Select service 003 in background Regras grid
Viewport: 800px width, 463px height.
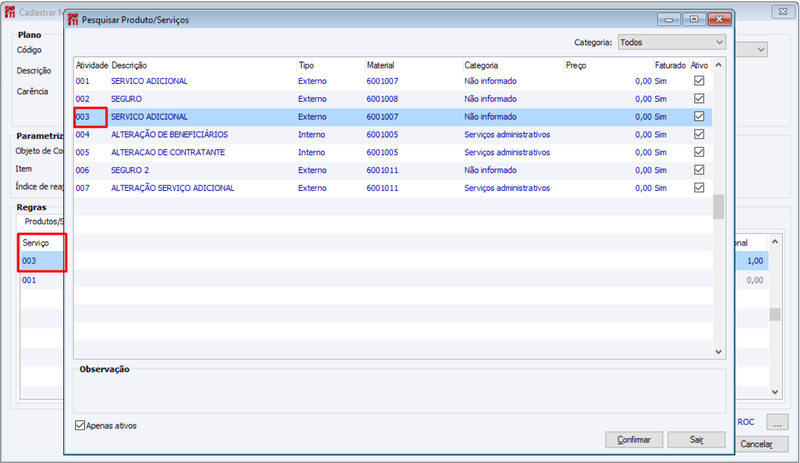(29, 261)
